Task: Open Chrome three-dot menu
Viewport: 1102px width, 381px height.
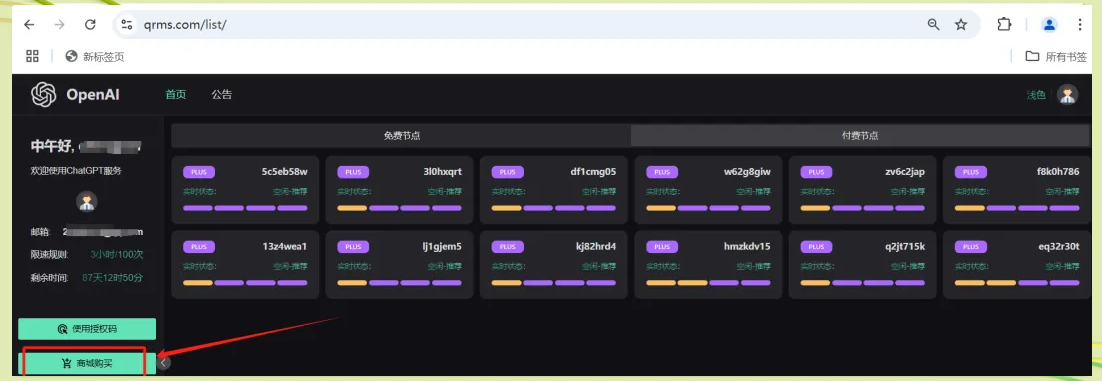Action: [1080, 25]
